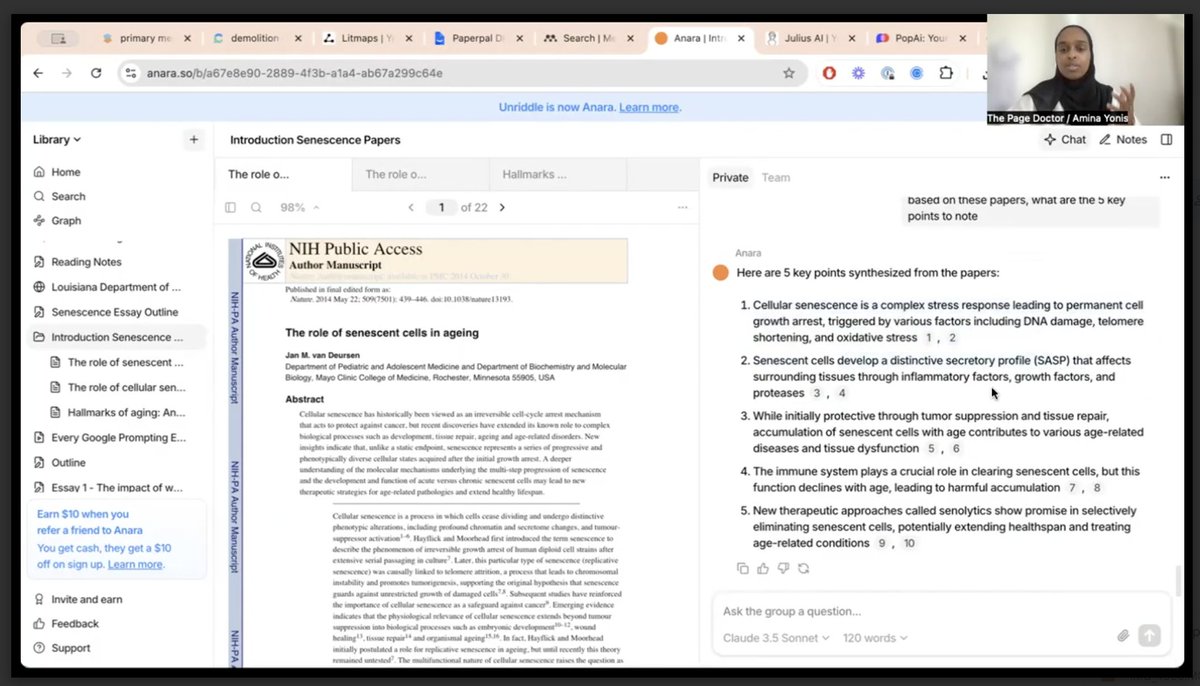The height and width of the screenshot is (686, 1200).
Task: Open the Claude 3.5 Sonnet model dropdown
Action: coord(776,638)
